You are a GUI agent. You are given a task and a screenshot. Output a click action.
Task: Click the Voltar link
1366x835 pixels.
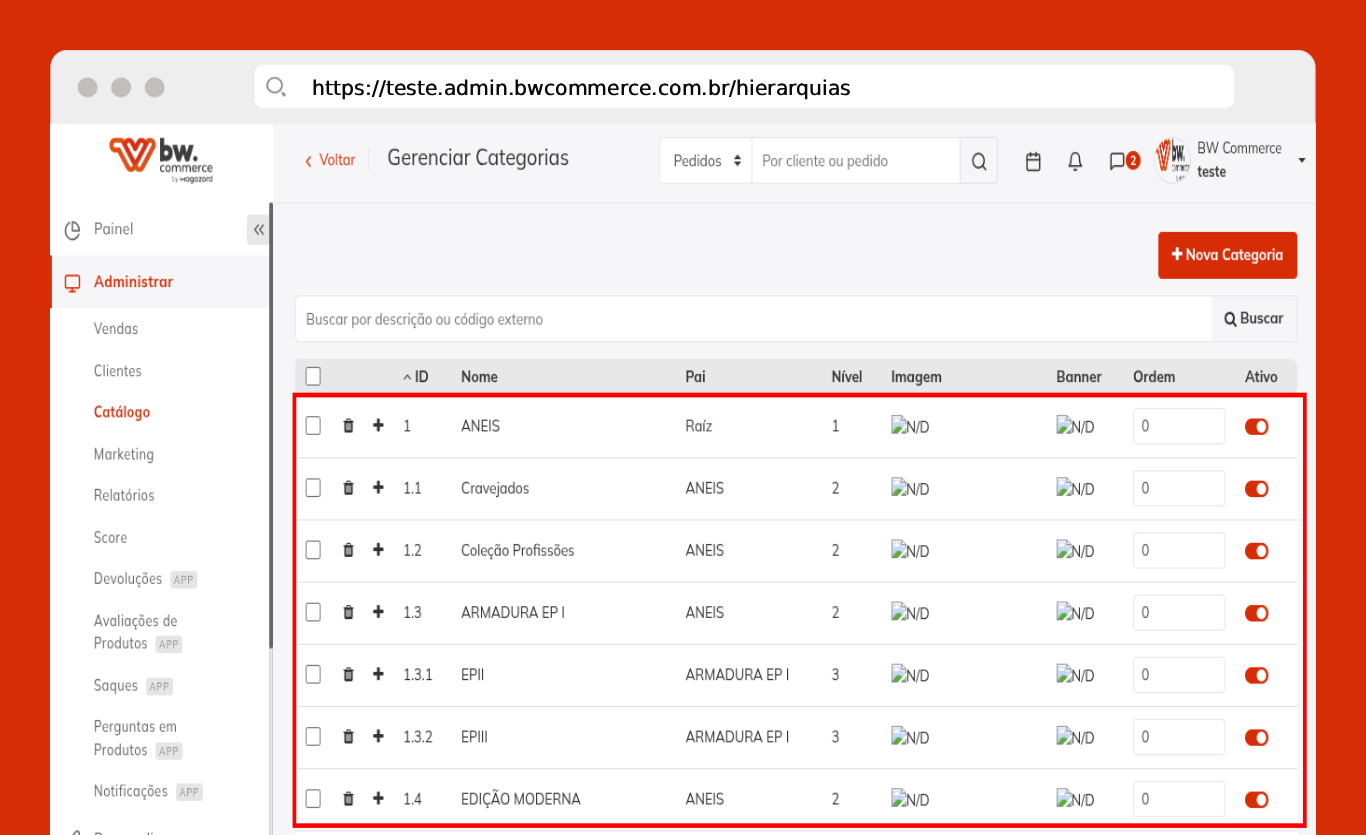[330, 160]
